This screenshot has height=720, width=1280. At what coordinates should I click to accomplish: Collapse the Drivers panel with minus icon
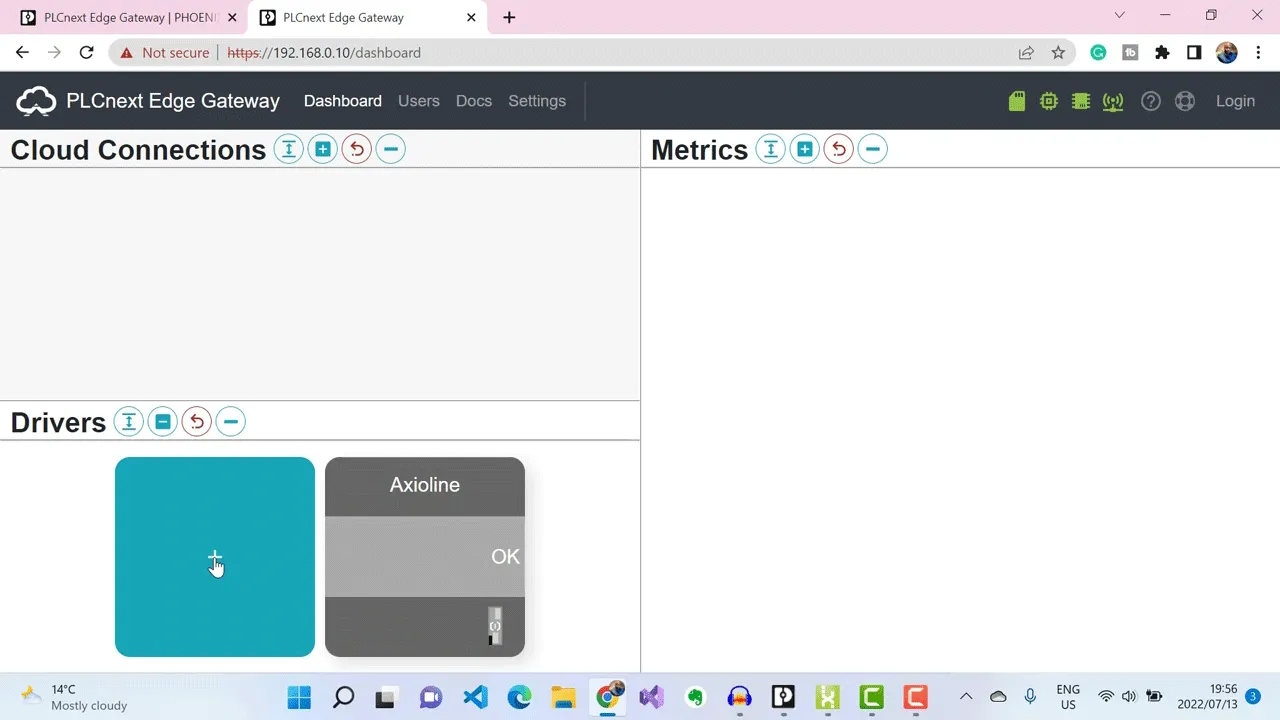click(x=231, y=422)
